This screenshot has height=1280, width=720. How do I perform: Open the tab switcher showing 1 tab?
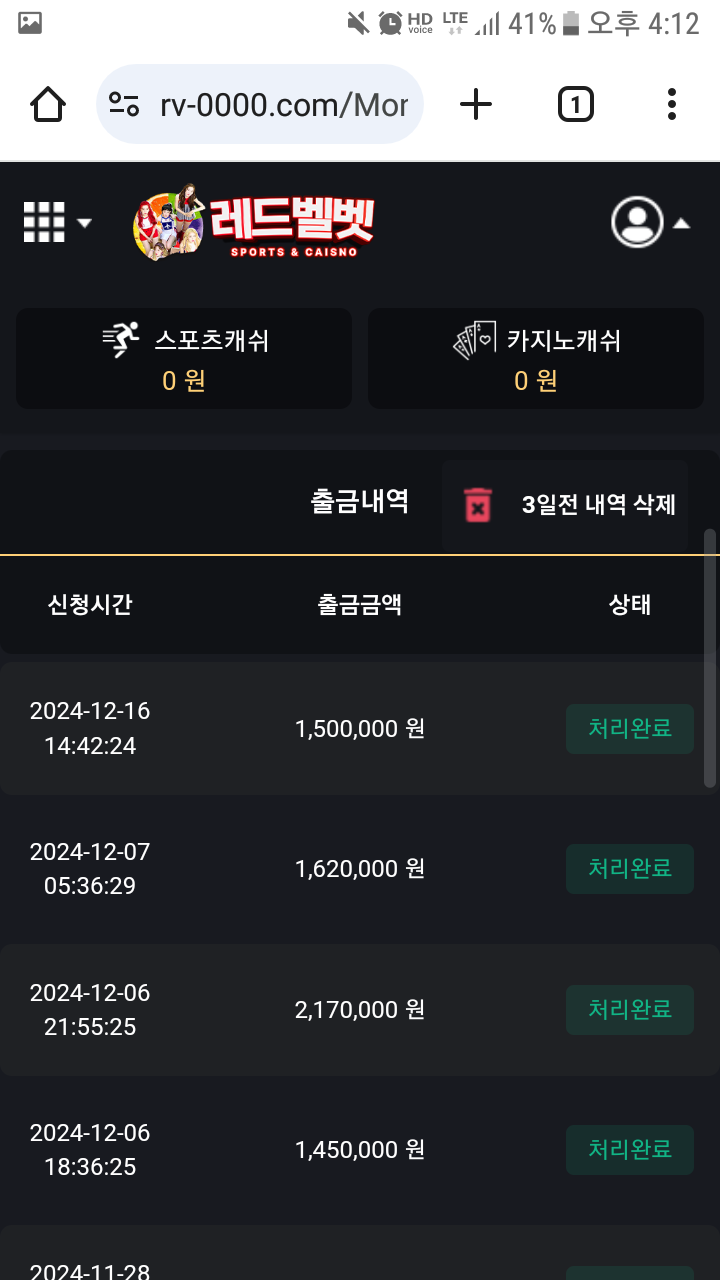pyautogui.click(x=575, y=104)
